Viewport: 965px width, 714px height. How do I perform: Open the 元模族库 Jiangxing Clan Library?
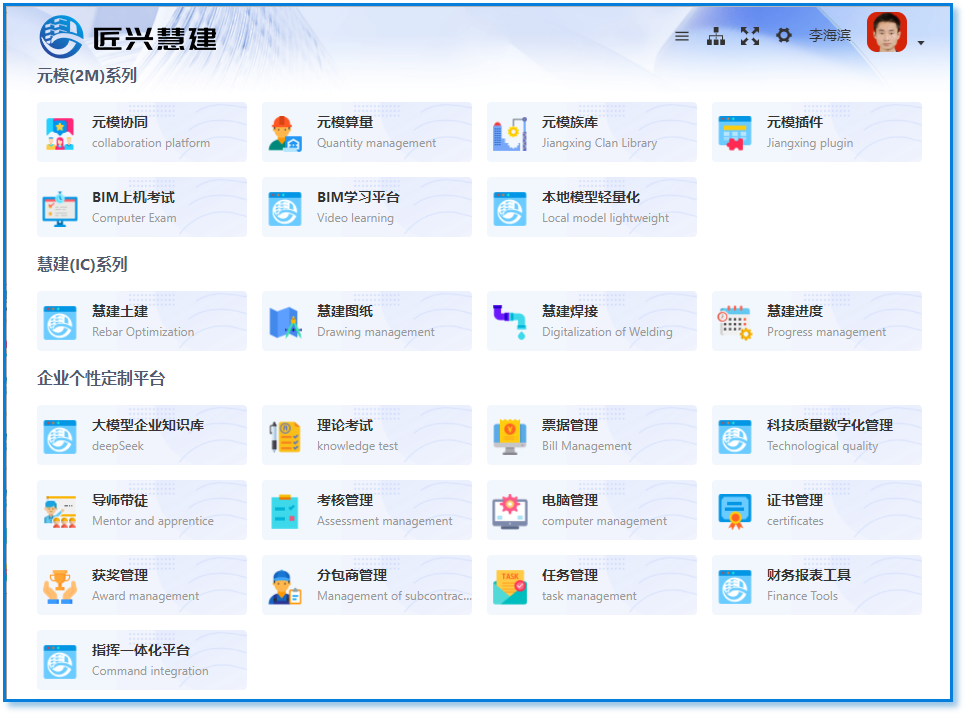[591, 131]
